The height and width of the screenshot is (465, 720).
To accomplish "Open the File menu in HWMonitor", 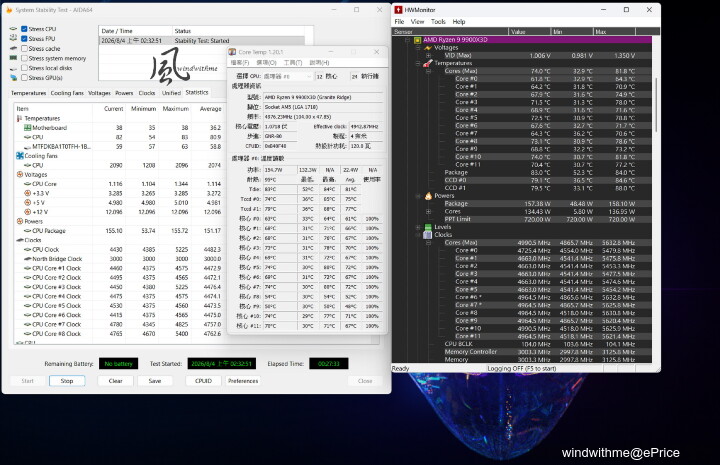I will [x=399, y=22].
